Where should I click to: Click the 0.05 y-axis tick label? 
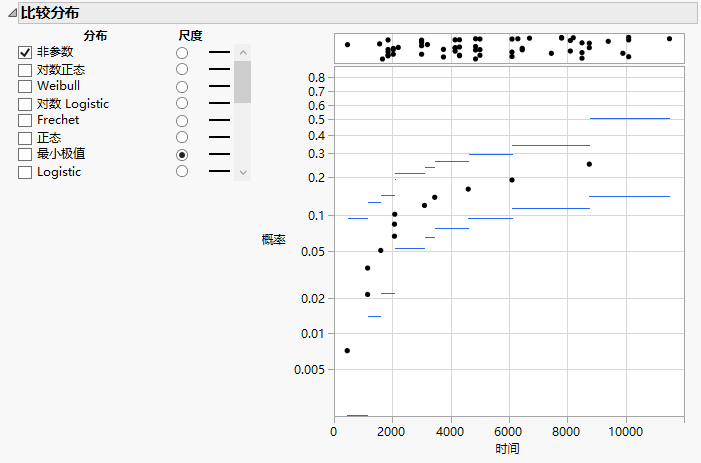tap(313, 252)
